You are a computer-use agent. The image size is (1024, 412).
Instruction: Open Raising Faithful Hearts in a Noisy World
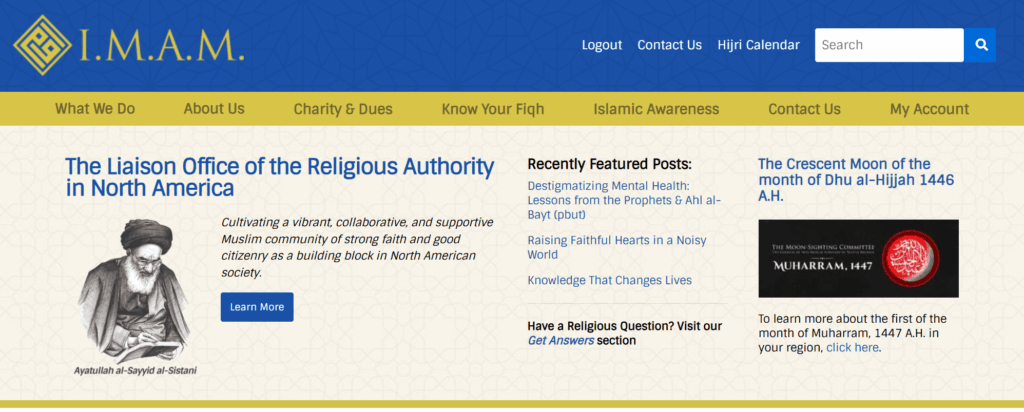(616, 247)
